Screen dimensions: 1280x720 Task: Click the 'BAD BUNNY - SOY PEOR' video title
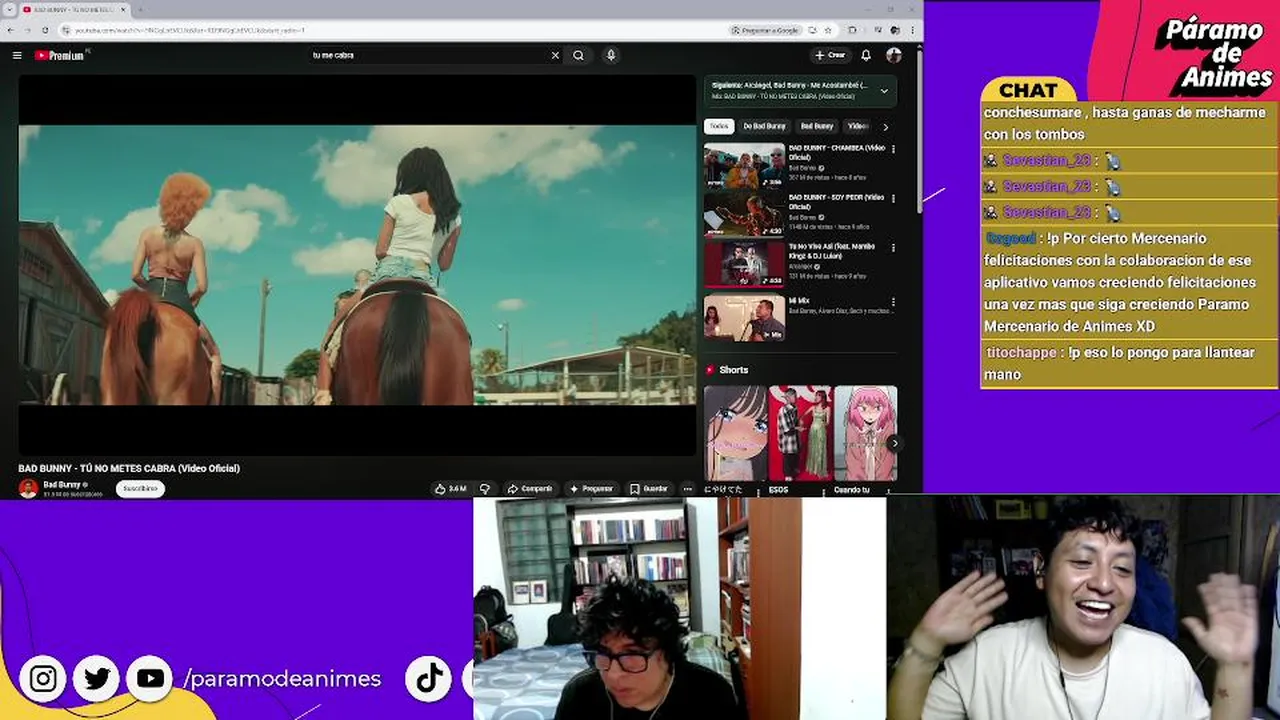[x=837, y=202]
